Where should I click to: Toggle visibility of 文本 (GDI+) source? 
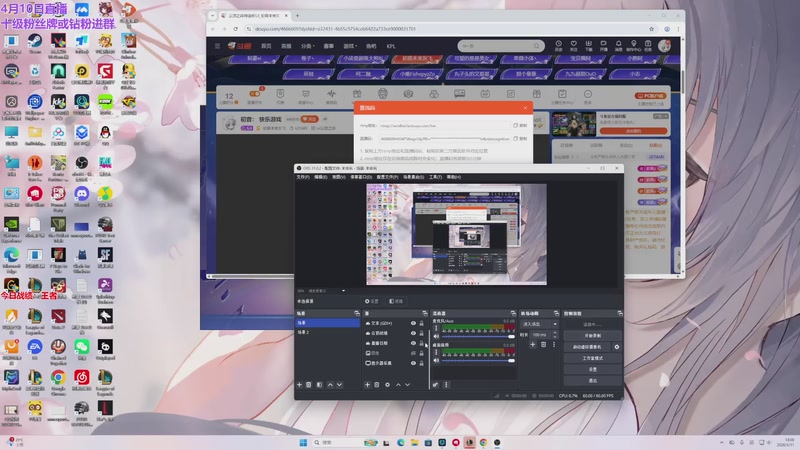[x=413, y=323]
